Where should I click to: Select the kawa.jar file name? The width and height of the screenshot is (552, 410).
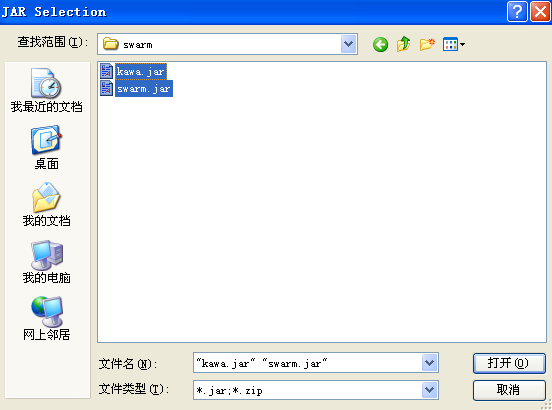(140, 71)
